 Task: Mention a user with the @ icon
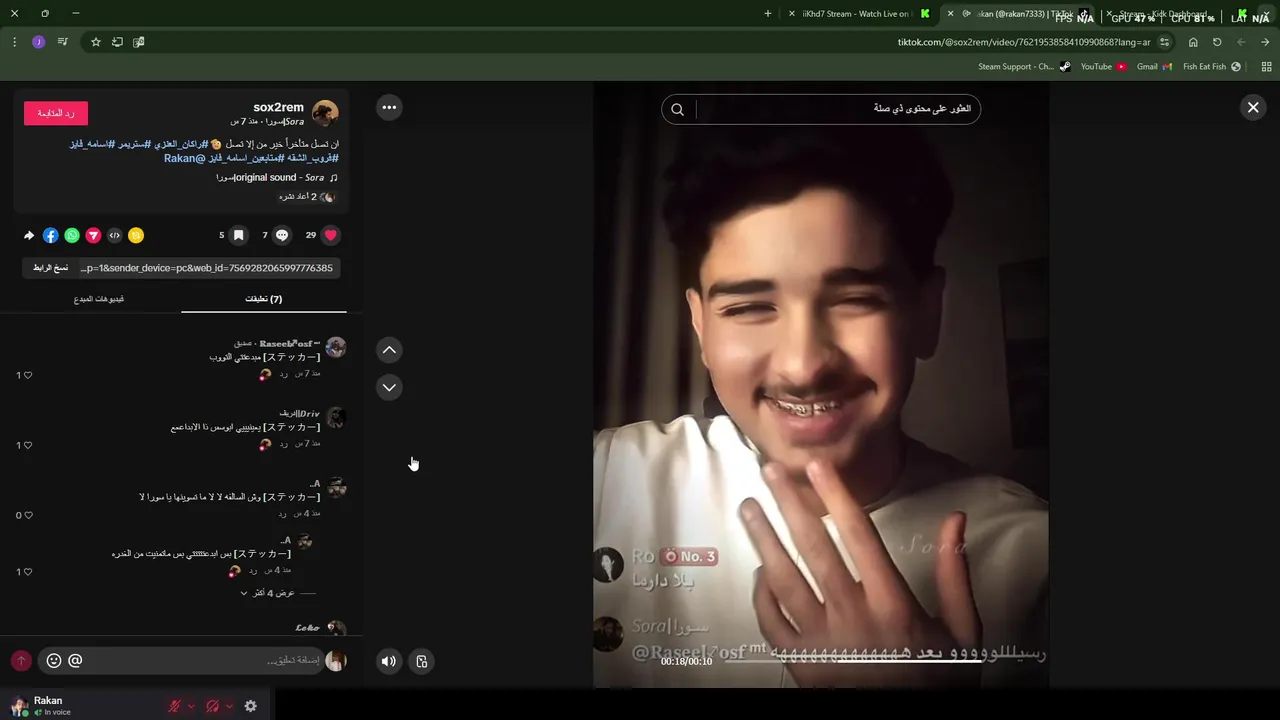(76, 661)
